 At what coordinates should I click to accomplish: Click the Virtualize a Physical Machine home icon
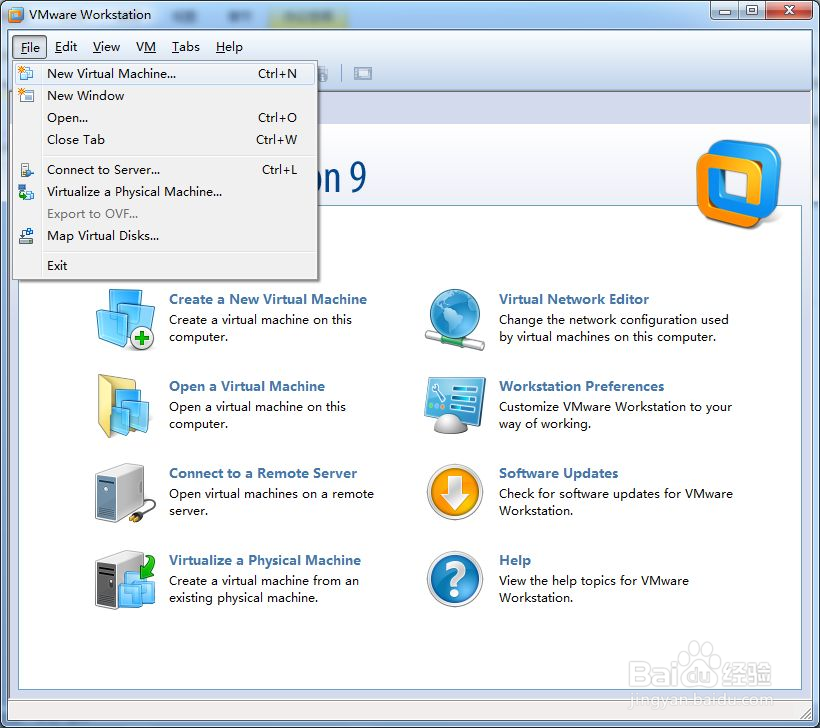coord(126,580)
